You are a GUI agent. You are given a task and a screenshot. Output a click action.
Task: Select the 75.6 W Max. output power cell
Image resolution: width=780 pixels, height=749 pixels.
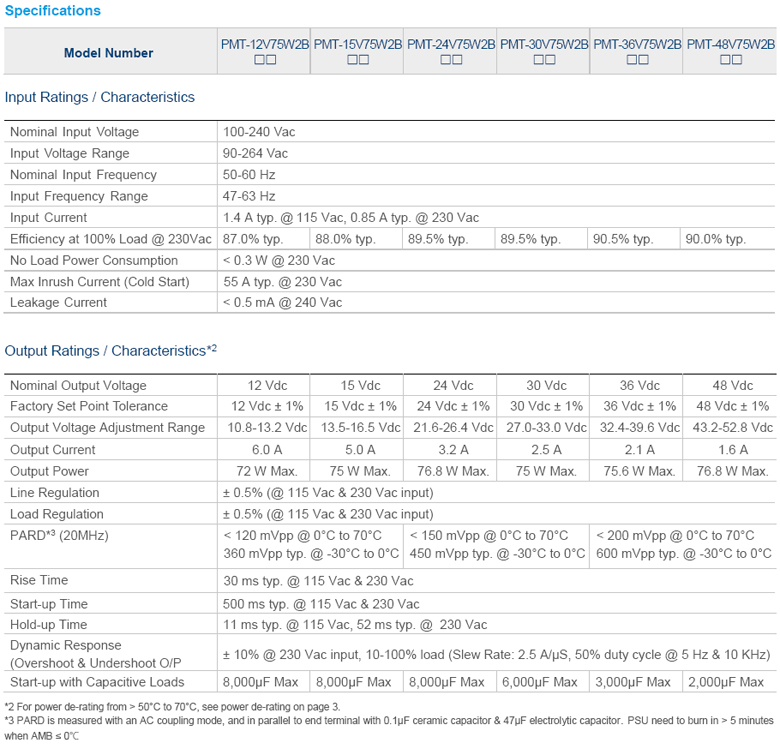[x=637, y=471]
